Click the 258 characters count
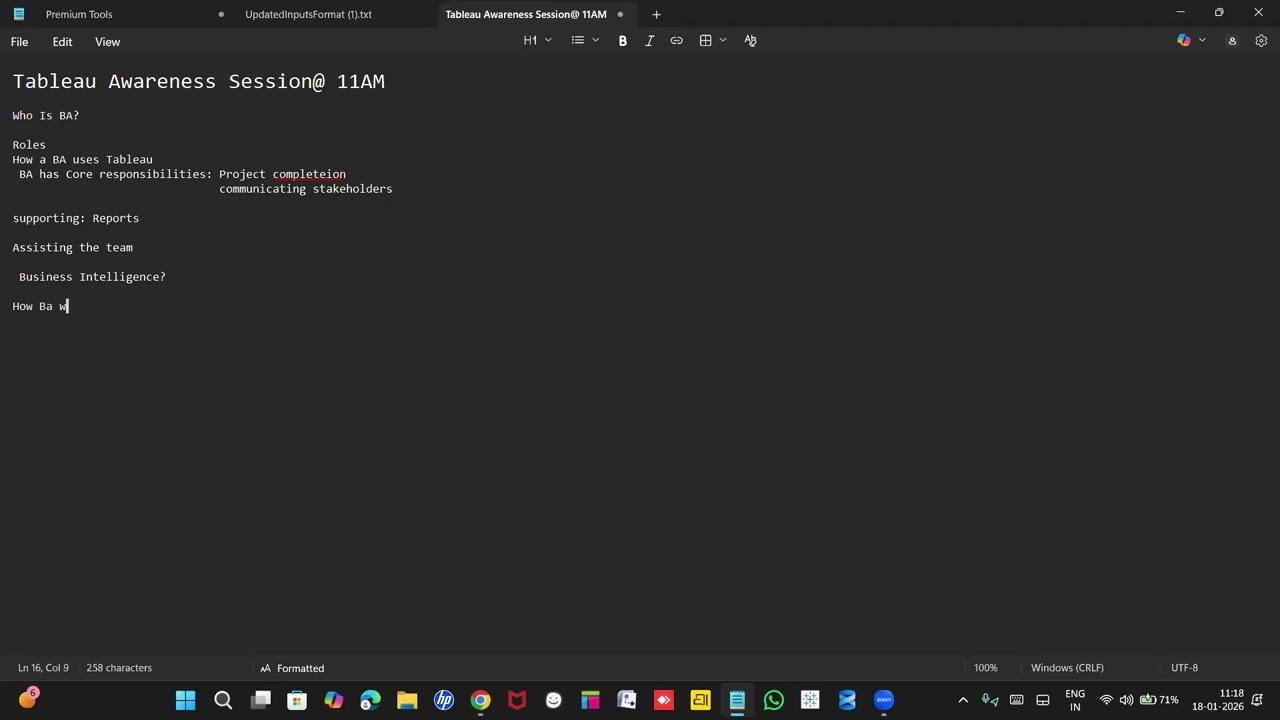Image resolution: width=1280 pixels, height=720 pixels. click(119, 668)
